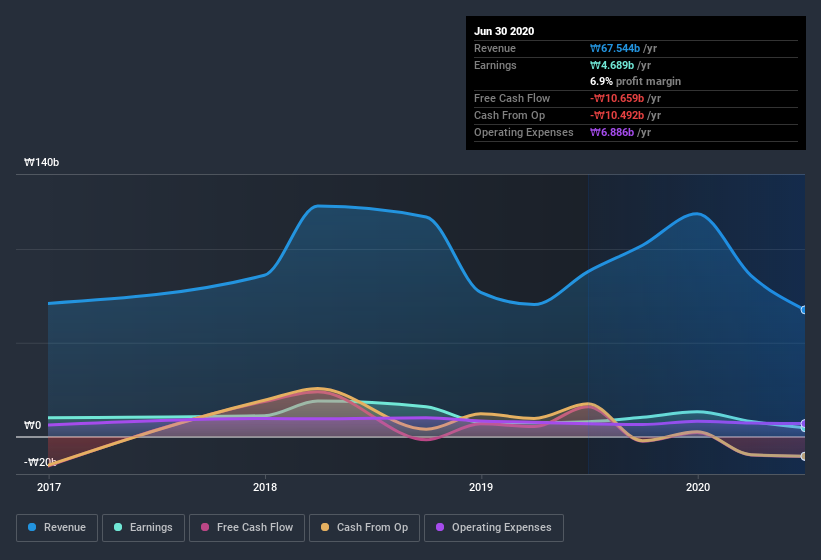
Task: Click the 2018 x-axis label
Action: [x=265, y=487]
